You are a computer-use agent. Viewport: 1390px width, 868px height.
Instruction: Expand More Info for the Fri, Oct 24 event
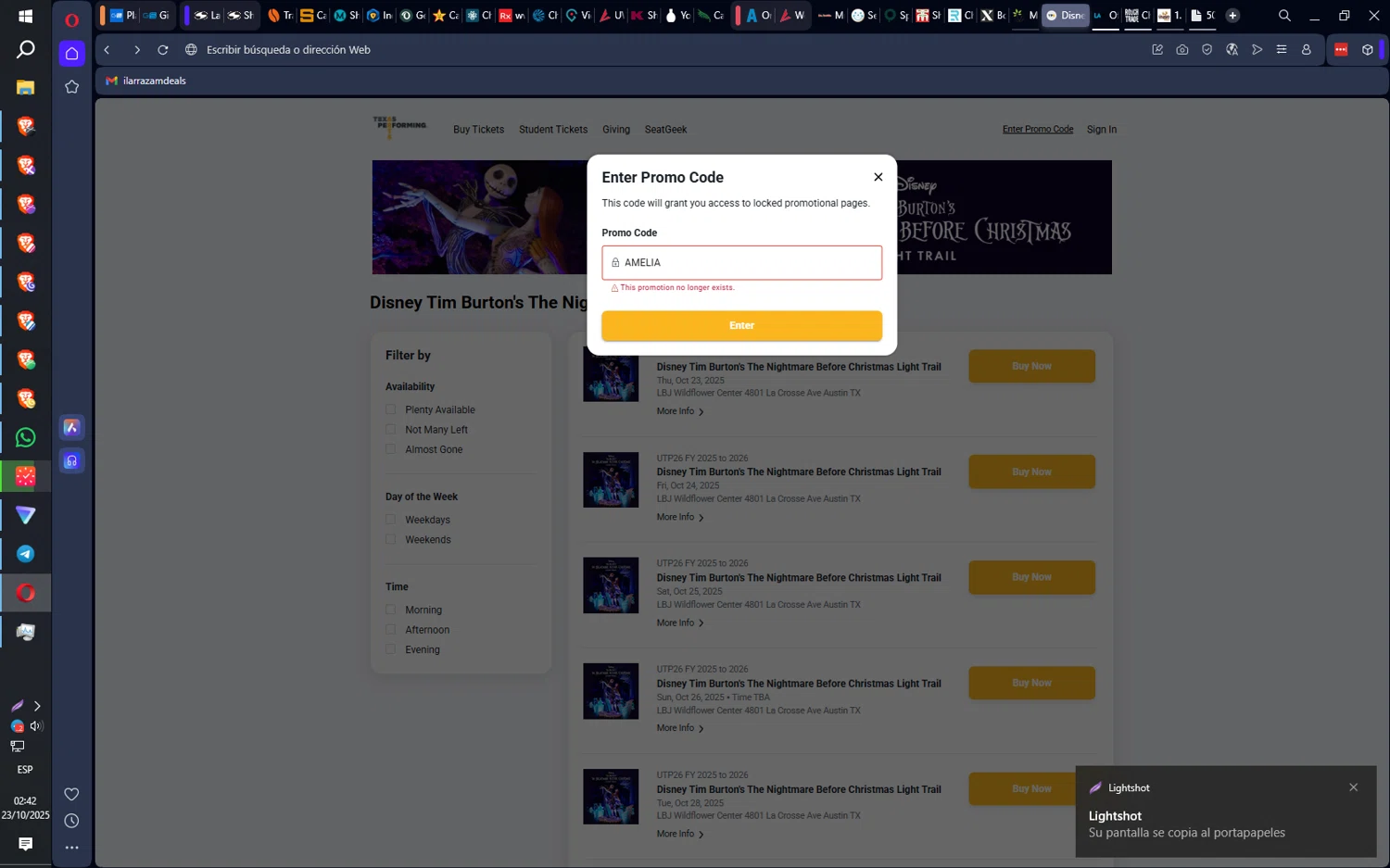pyautogui.click(x=680, y=517)
